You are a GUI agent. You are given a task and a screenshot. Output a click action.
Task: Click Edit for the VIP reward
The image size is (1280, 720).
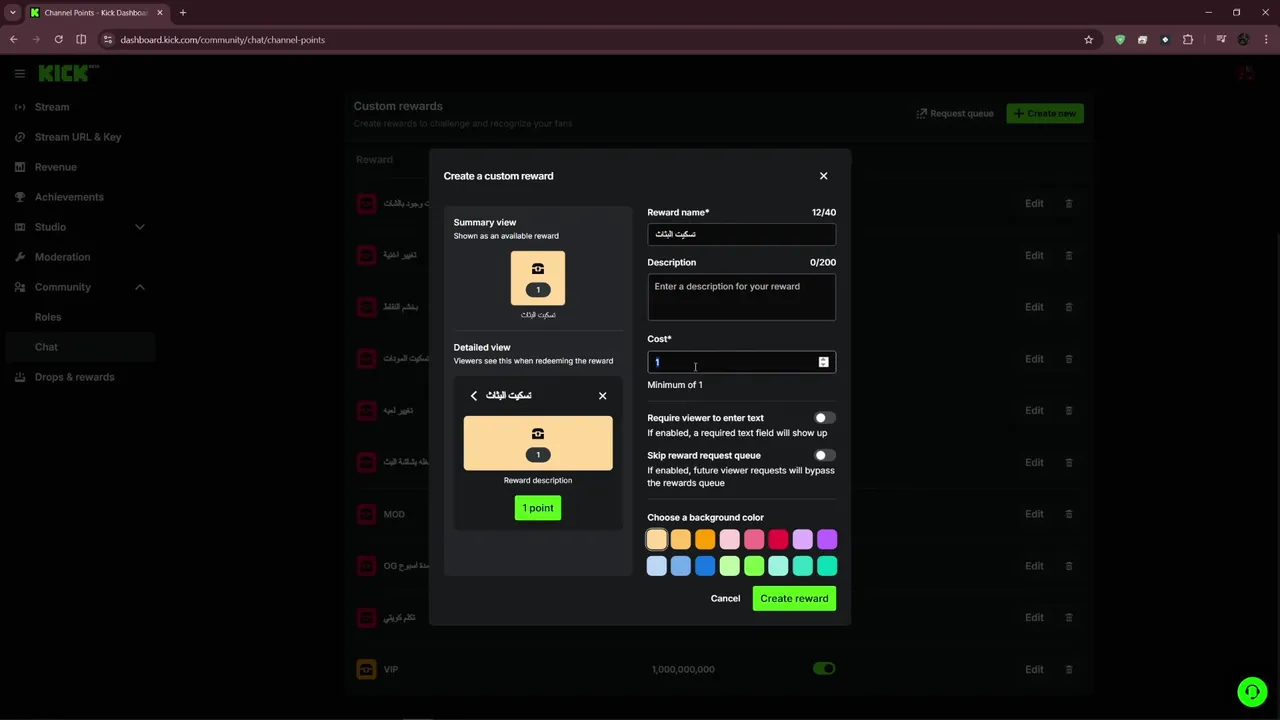[x=1034, y=669]
